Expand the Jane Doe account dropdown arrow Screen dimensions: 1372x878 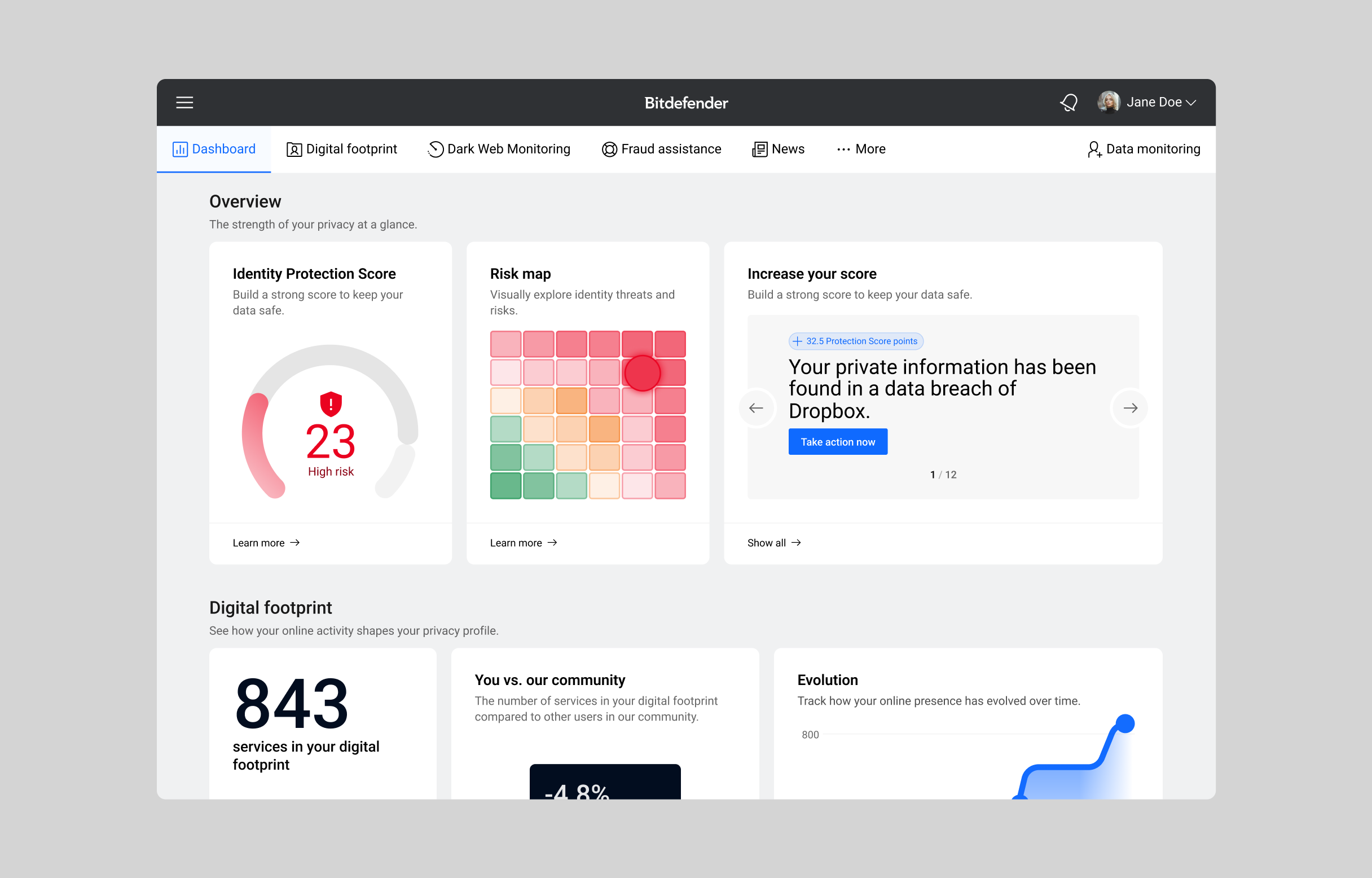(x=1190, y=103)
